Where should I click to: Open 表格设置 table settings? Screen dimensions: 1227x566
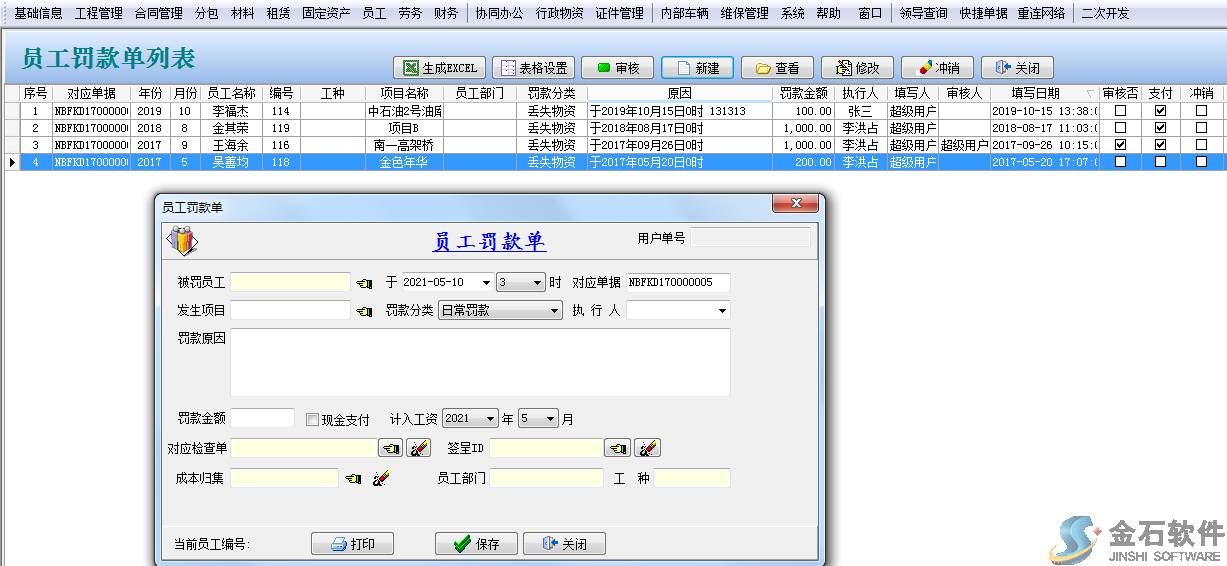point(534,68)
